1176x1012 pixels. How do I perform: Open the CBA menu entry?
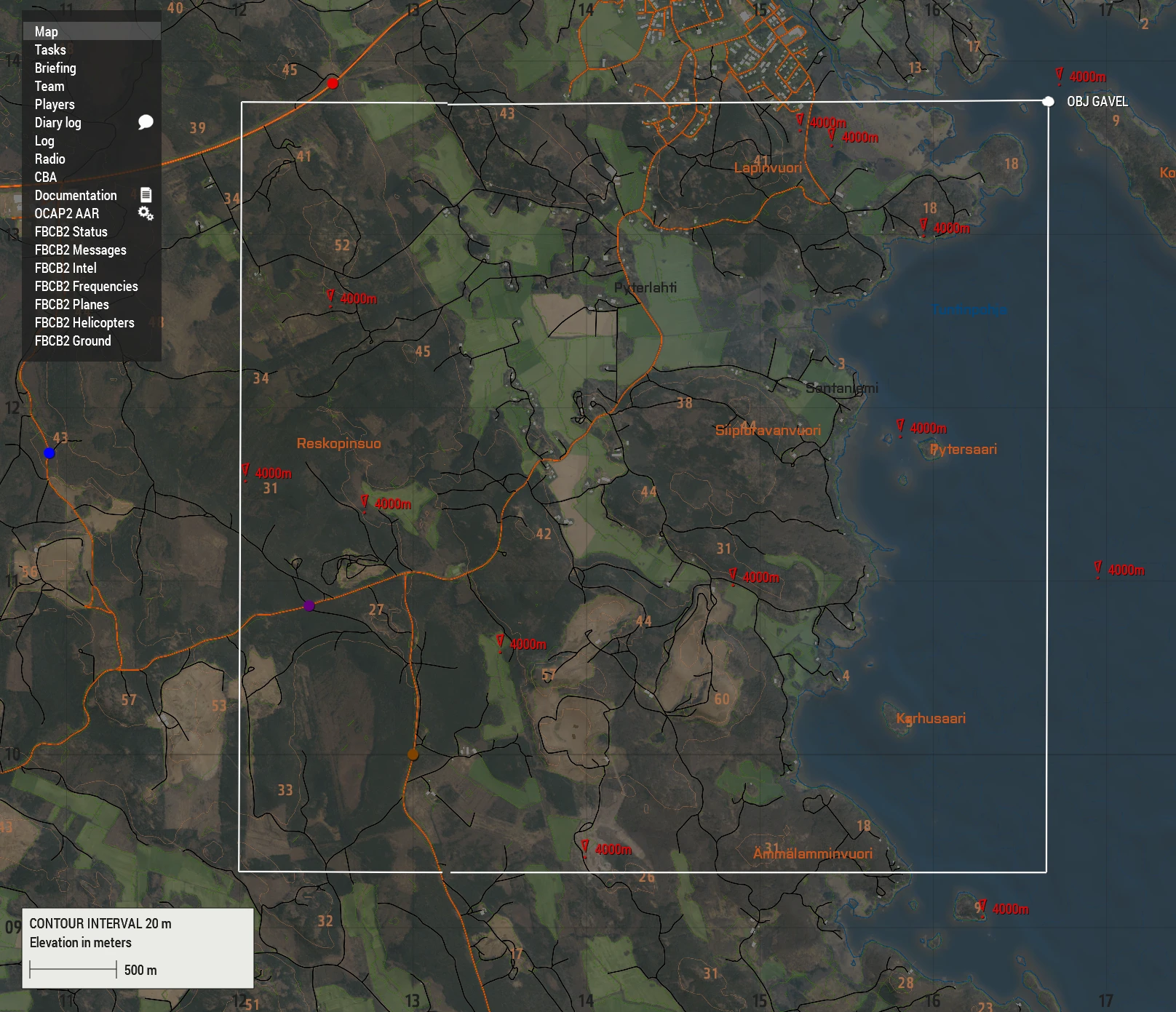coord(46,177)
